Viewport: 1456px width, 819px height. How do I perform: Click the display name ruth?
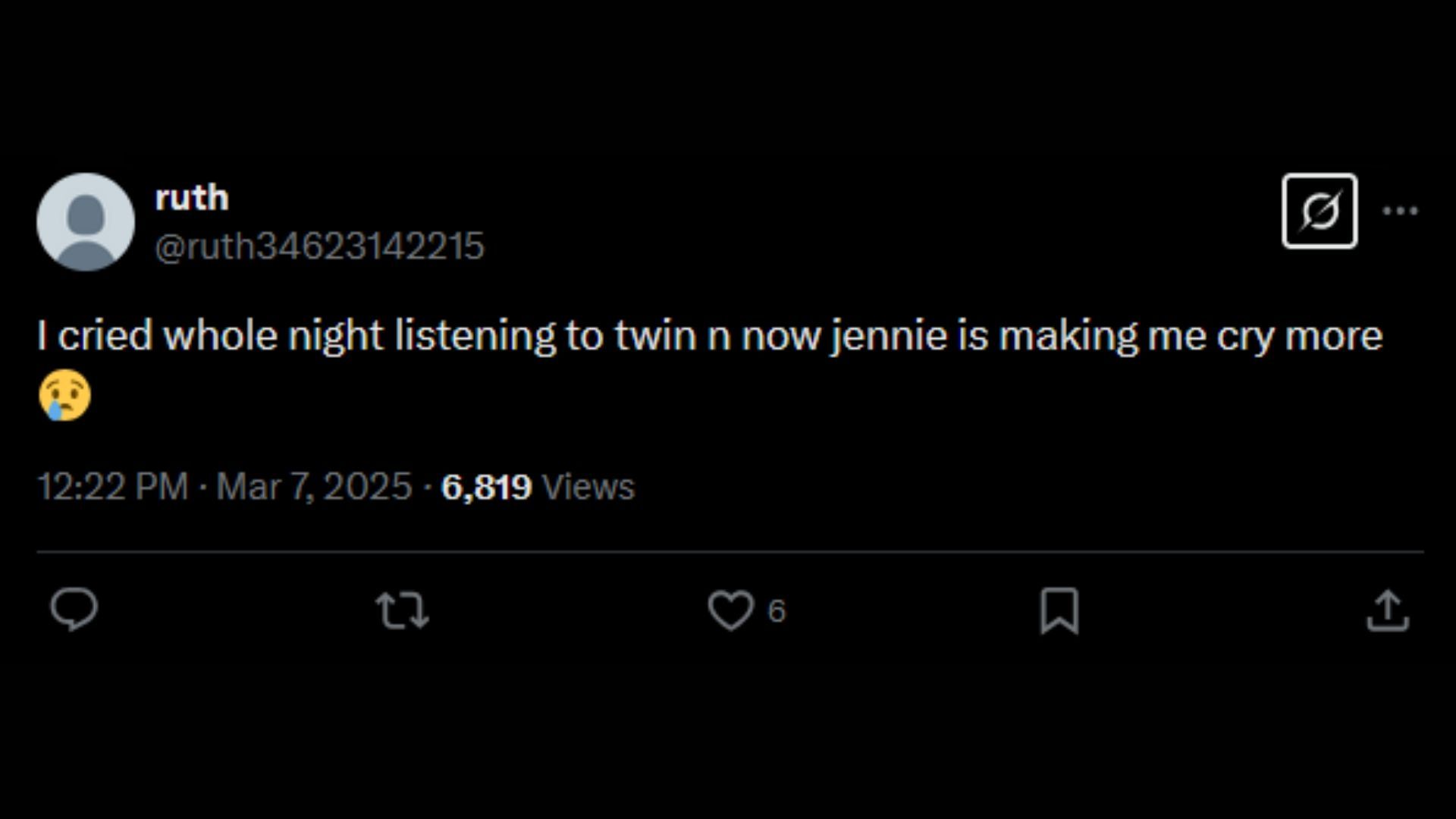[x=192, y=198]
